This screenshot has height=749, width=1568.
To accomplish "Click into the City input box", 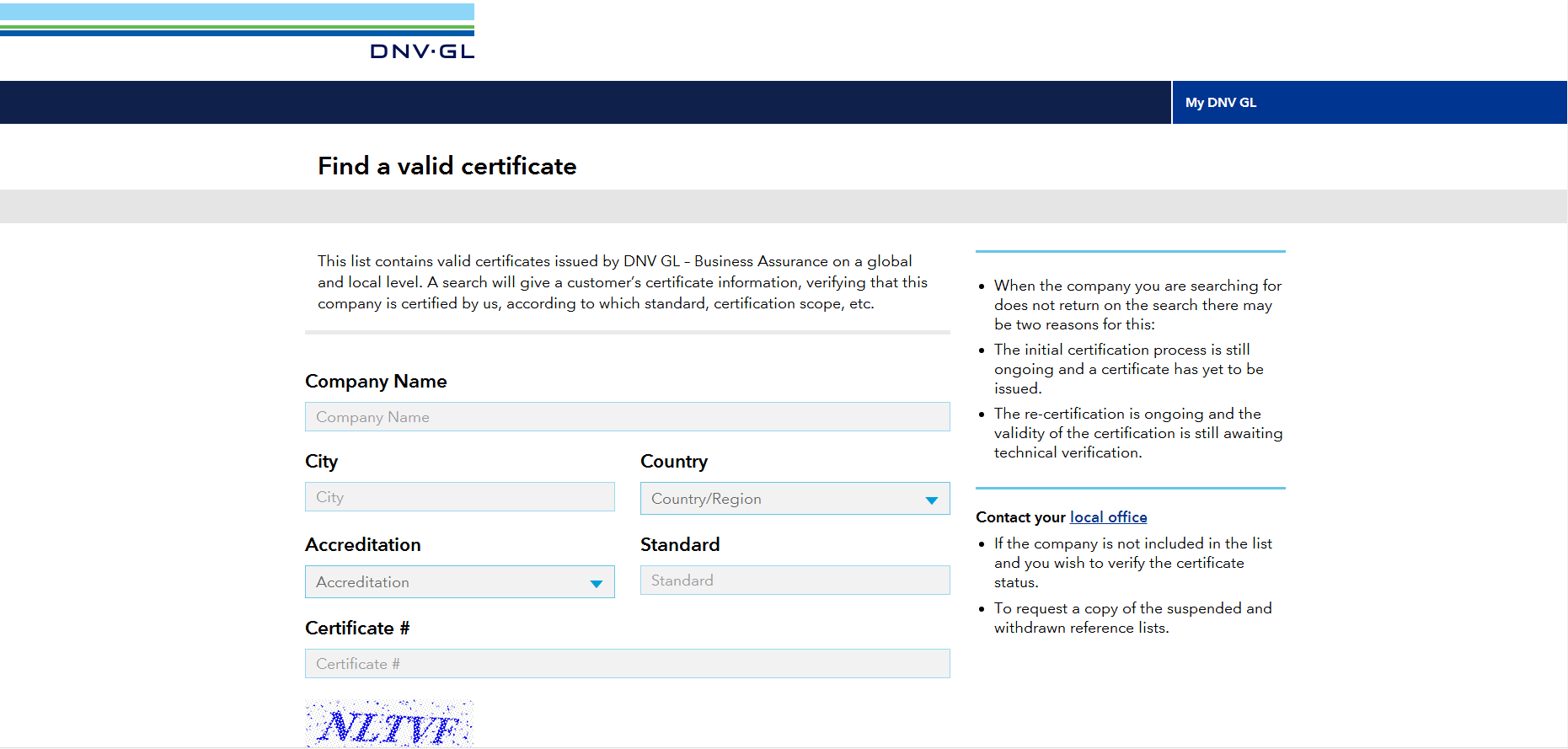I will [459, 497].
